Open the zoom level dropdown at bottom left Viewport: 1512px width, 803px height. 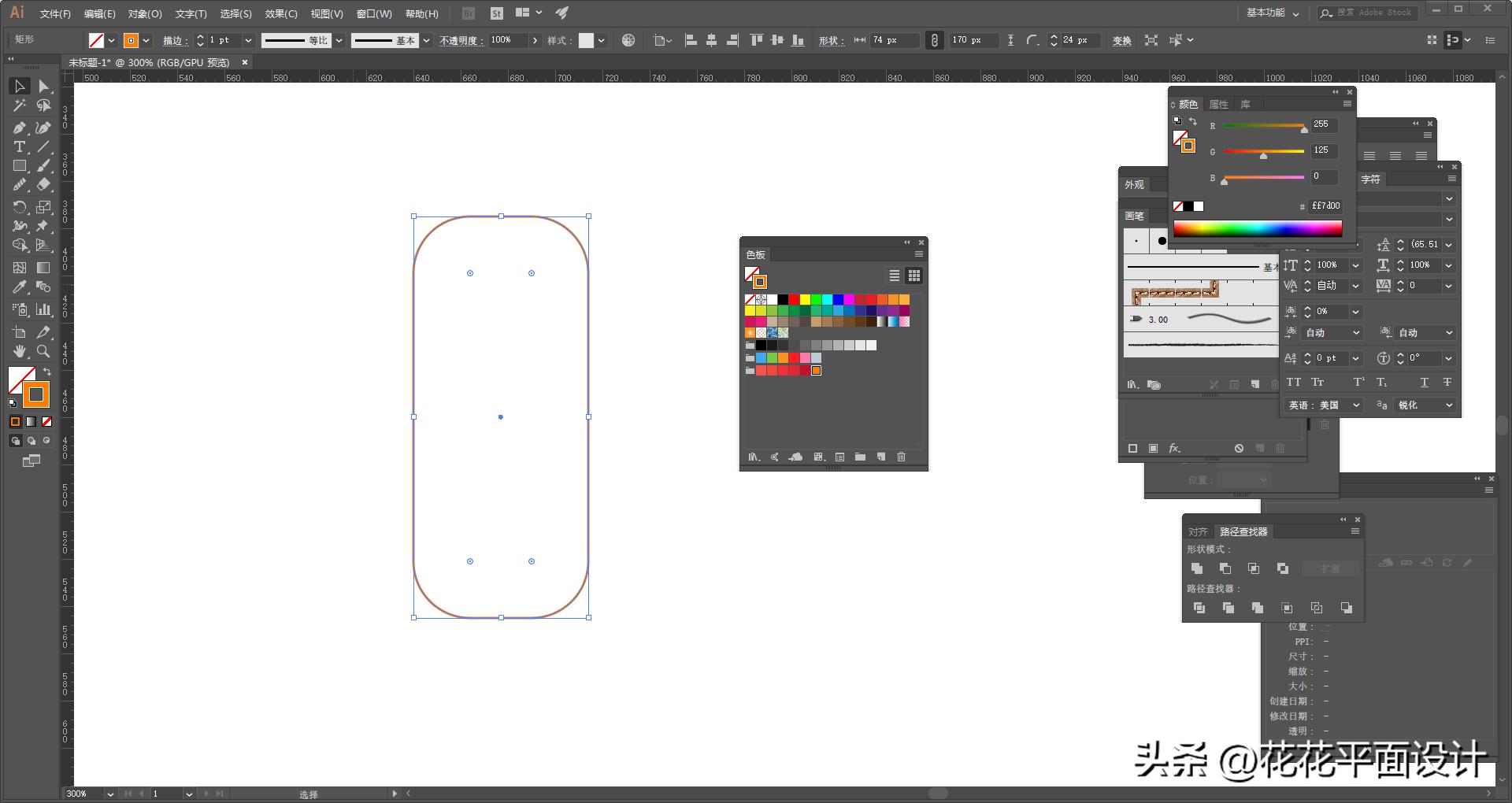[109, 794]
